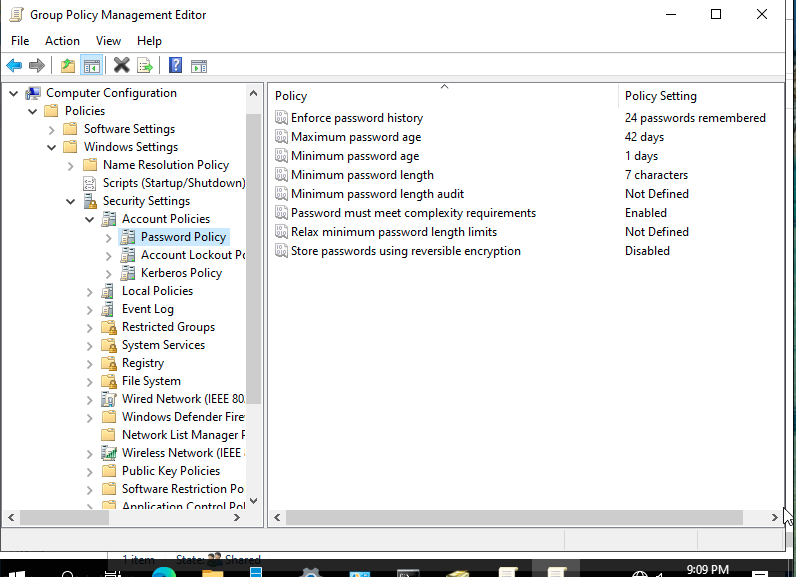Collapse the Policies node
Screen dimensions: 796x577
point(32,111)
